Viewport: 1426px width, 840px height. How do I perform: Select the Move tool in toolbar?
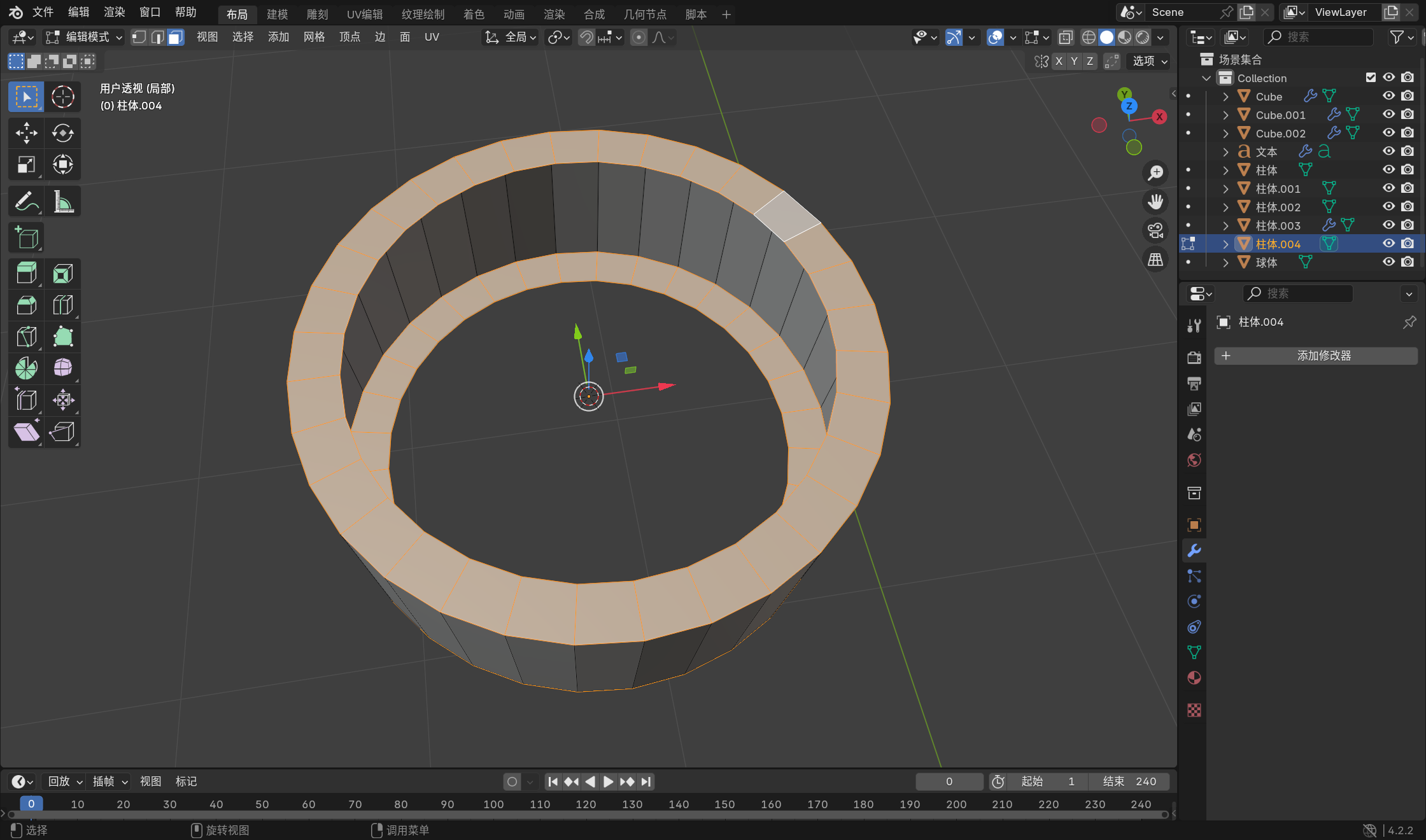(26, 133)
